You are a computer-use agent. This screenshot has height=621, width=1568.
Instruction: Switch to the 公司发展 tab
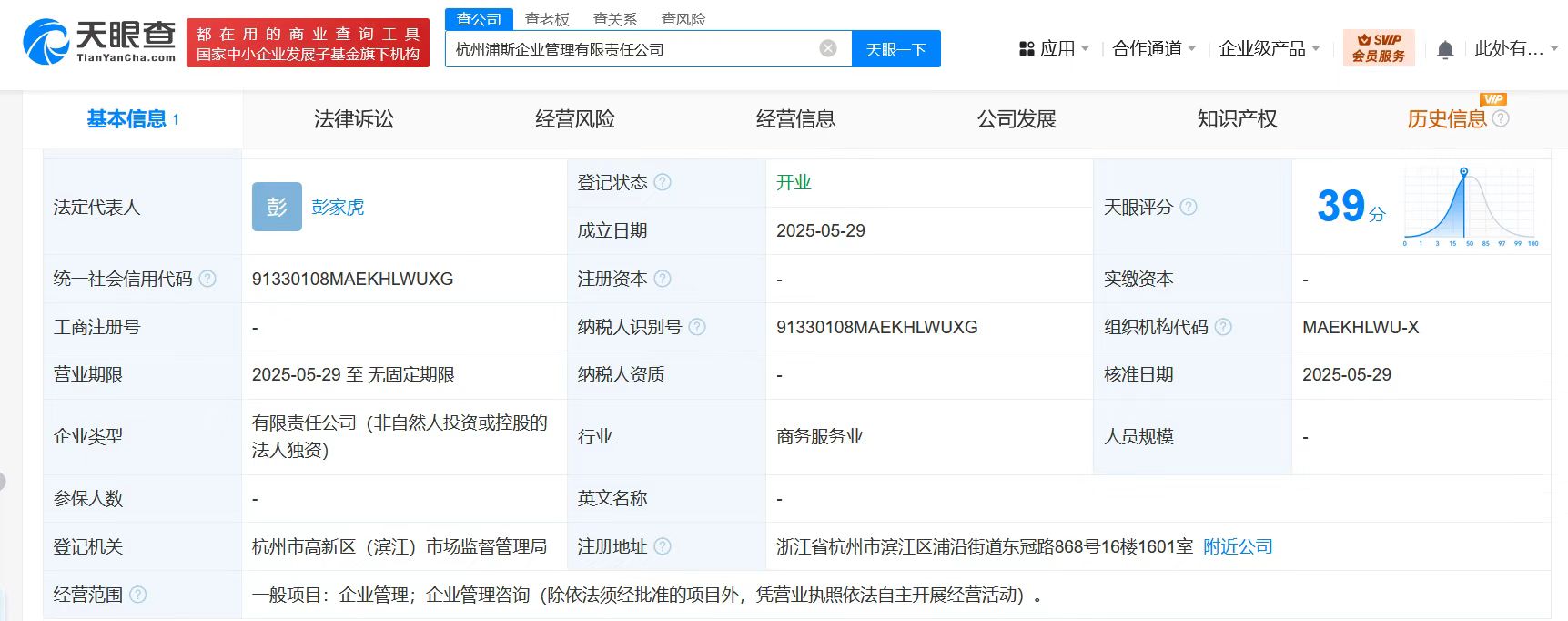(1017, 119)
